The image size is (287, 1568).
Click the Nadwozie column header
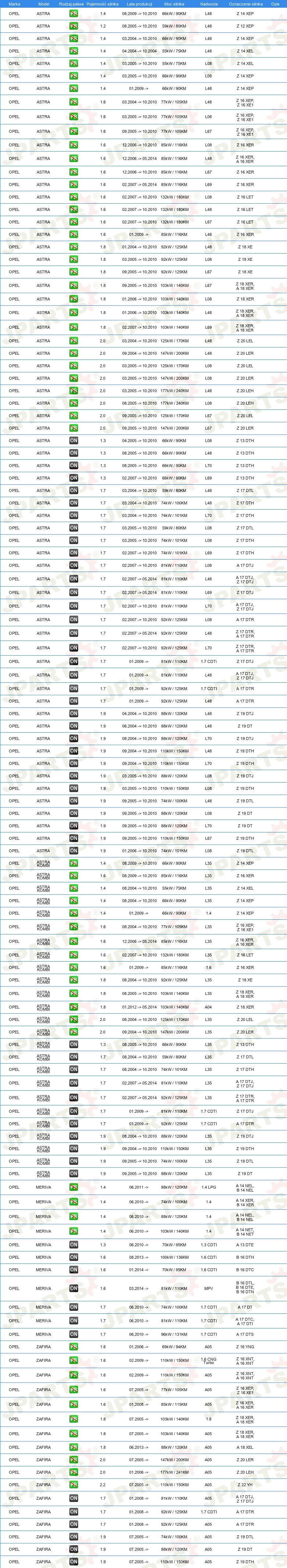click(x=208, y=4)
